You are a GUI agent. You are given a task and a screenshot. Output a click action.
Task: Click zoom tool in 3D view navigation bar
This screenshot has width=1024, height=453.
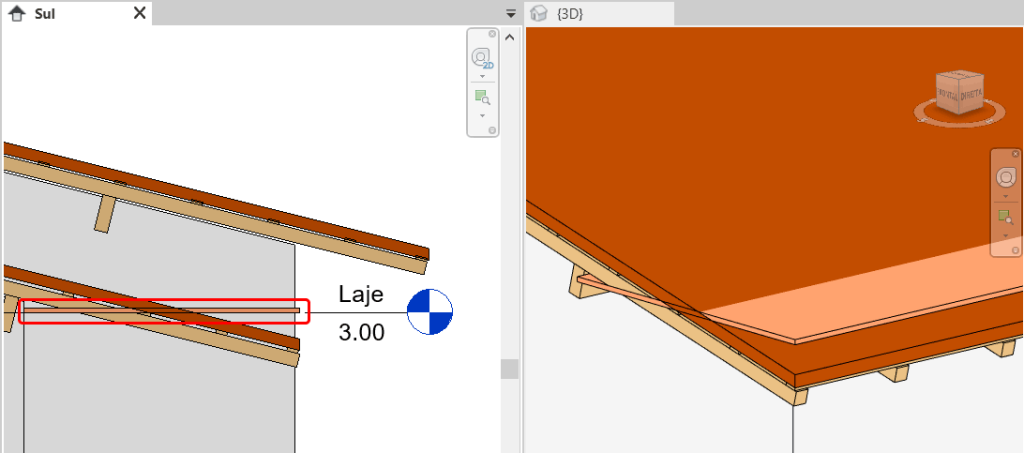[1005, 217]
